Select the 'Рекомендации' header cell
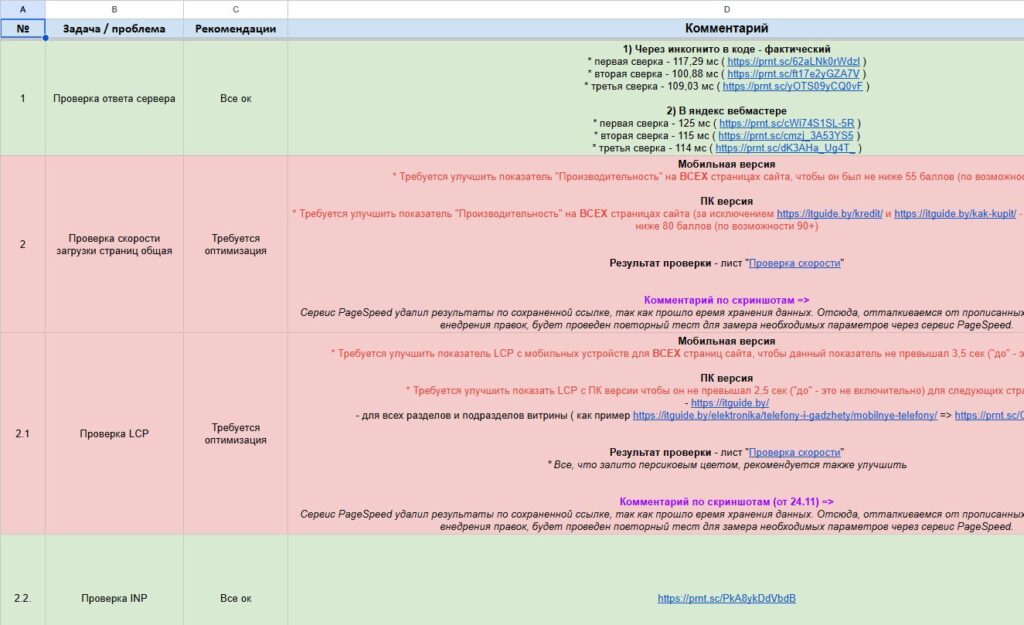Viewport: 1024px width, 625px height. click(x=235, y=29)
